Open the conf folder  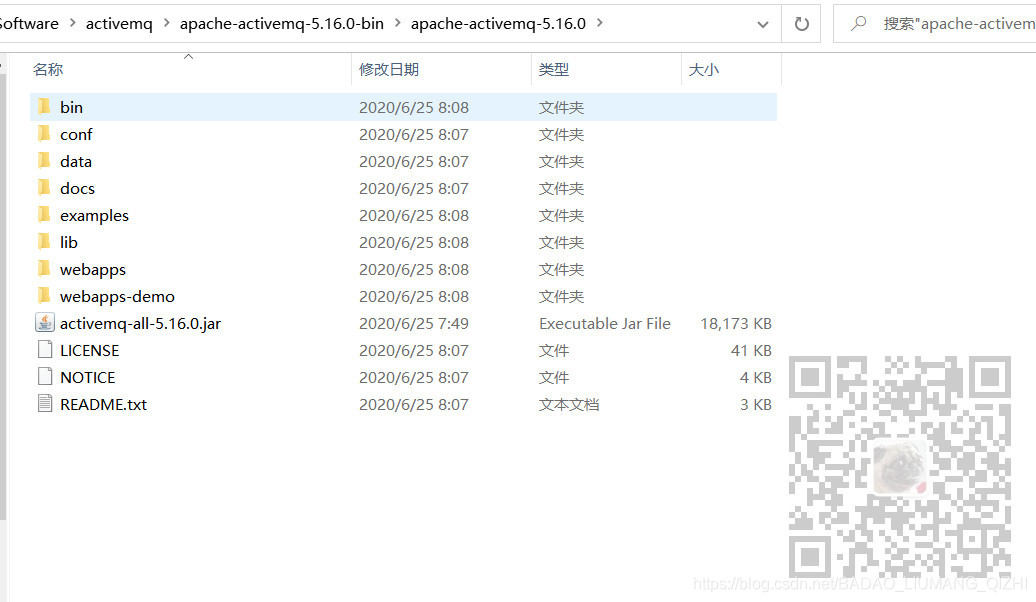77,134
